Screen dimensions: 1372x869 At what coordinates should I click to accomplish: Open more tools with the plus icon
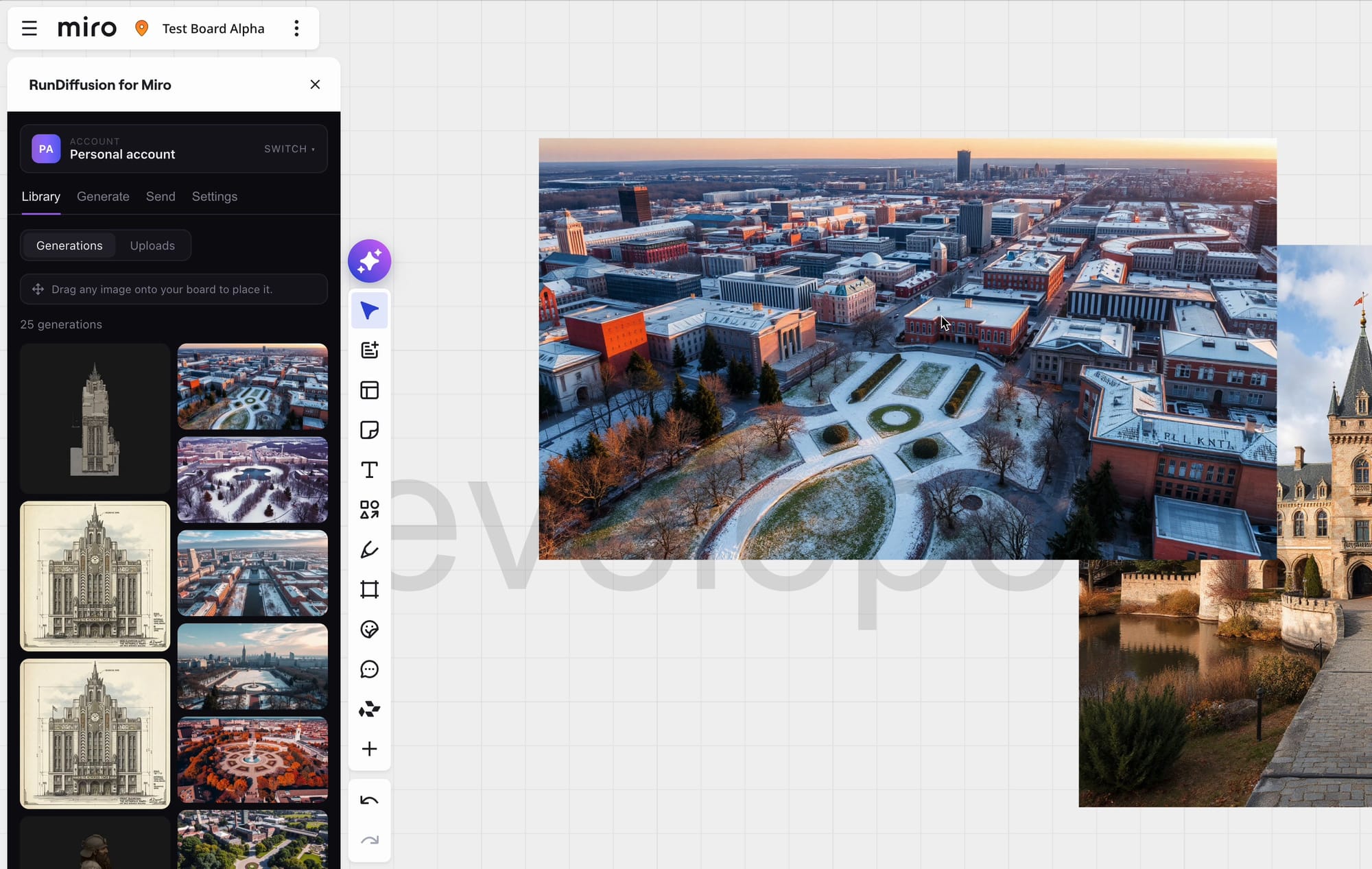coord(369,748)
